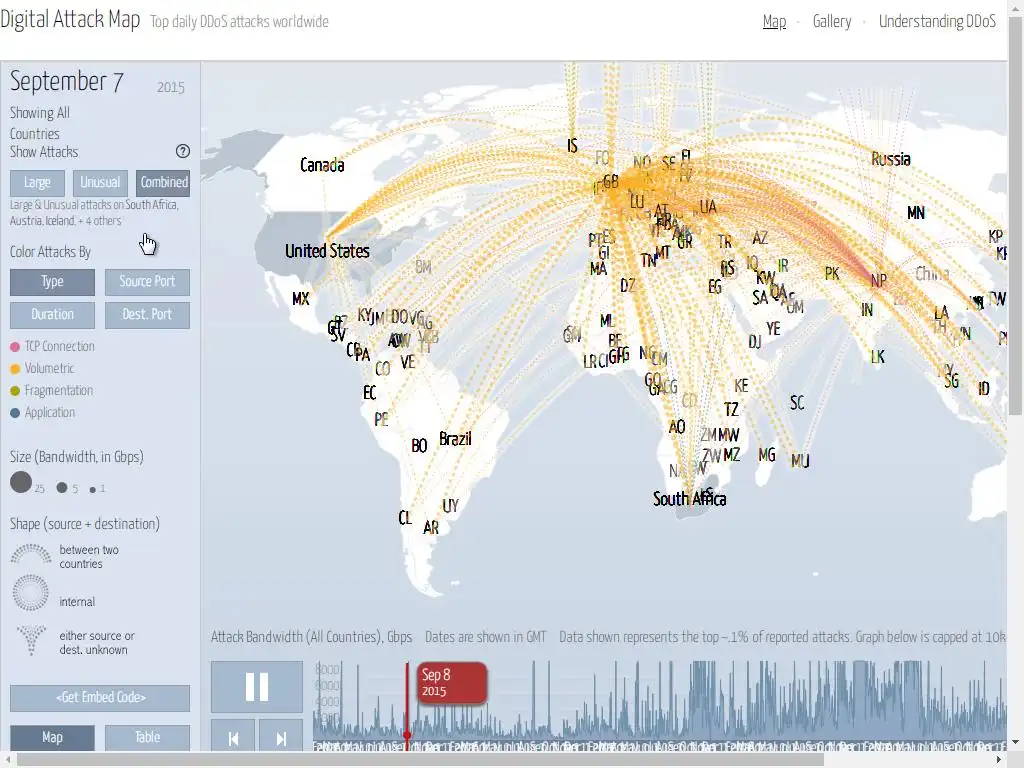The height and width of the screenshot is (768, 1024).
Task: Open the Understanding DDoS page
Action: 937,22
